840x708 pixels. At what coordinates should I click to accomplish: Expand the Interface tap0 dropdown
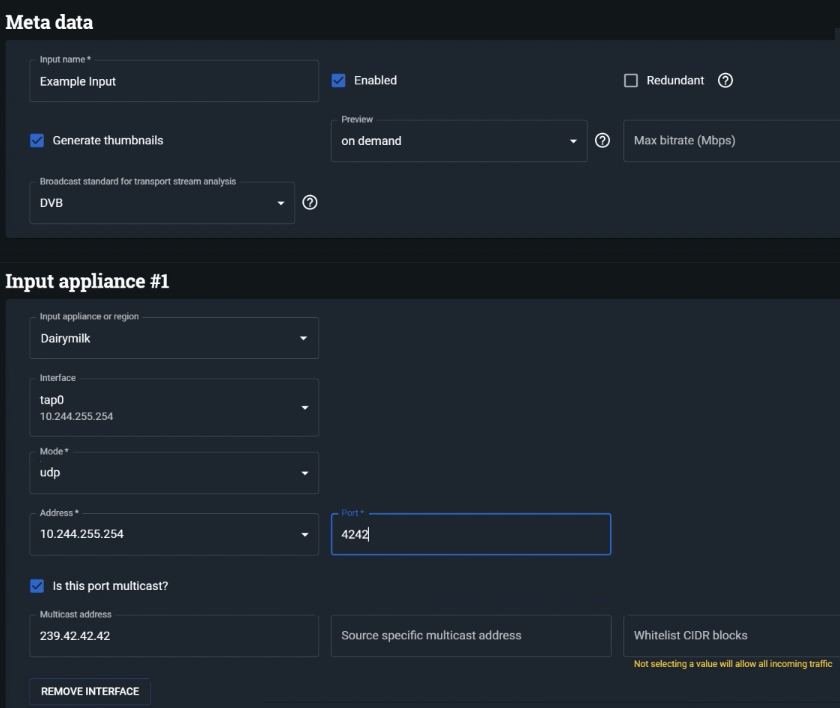point(174,407)
